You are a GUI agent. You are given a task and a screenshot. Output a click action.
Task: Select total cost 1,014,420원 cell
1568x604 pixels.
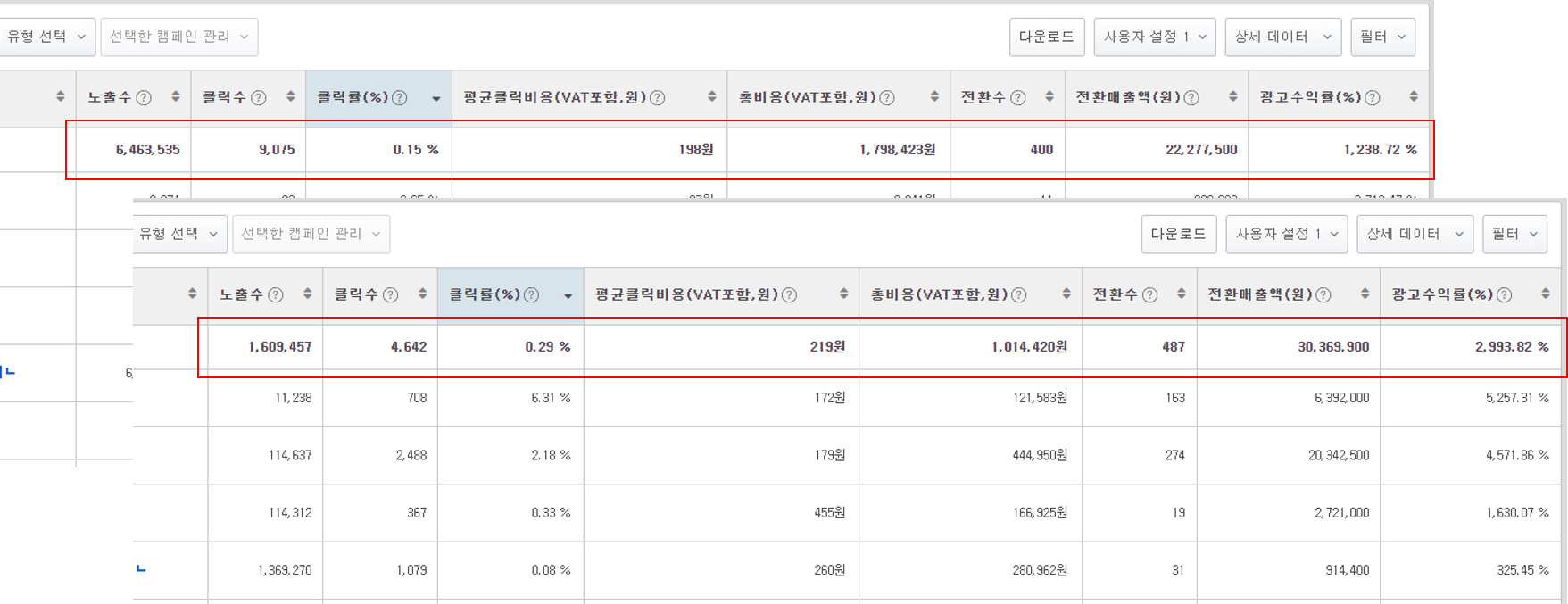971,347
